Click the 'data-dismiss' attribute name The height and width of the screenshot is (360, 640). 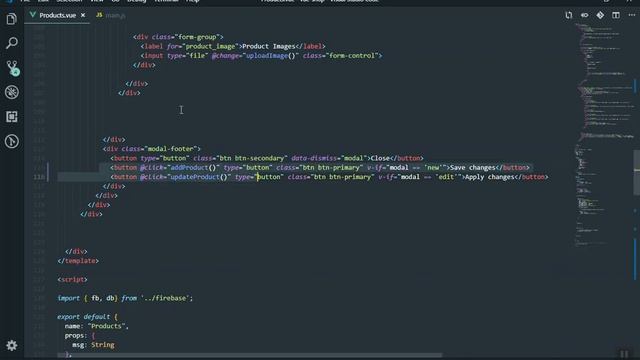(313, 158)
